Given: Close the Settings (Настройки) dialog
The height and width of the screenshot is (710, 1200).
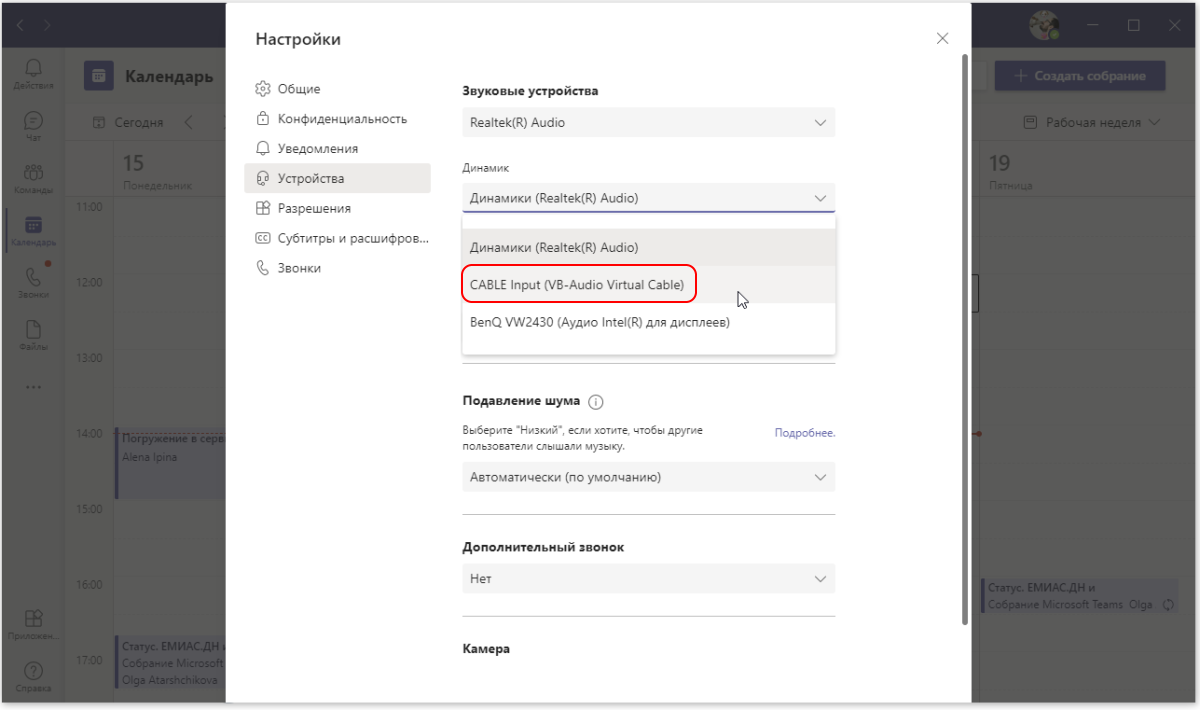Looking at the screenshot, I should click(x=942, y=38).
